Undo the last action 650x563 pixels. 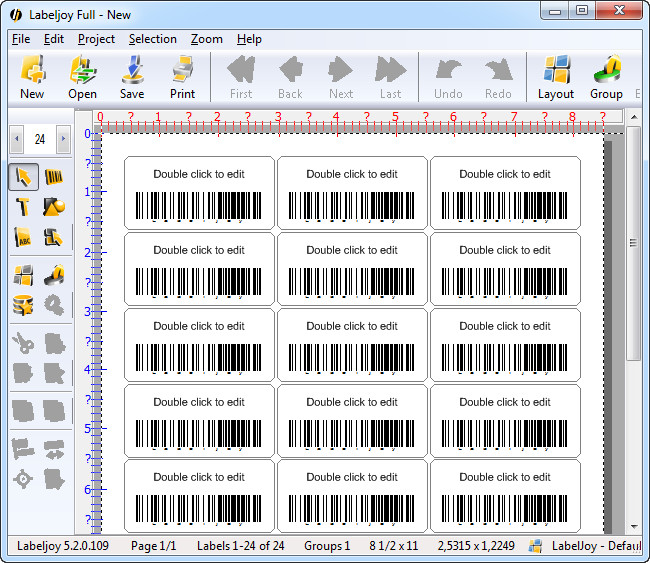click(448, 77)
